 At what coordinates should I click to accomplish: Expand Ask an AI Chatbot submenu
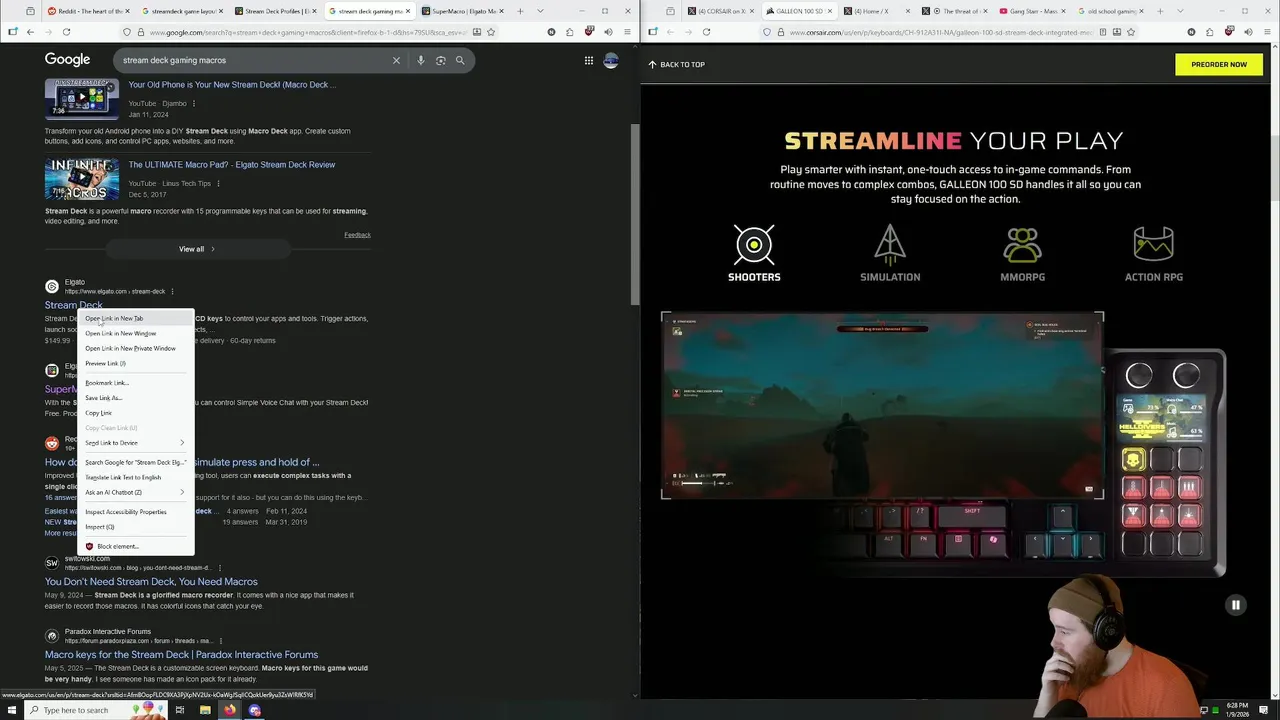(135, 492)
